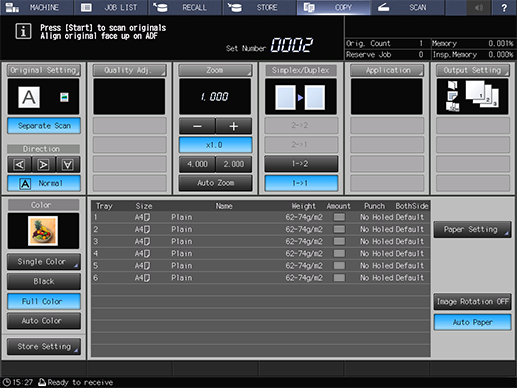
Task: Open the SCAN tab
Action: tap(407, 8)
